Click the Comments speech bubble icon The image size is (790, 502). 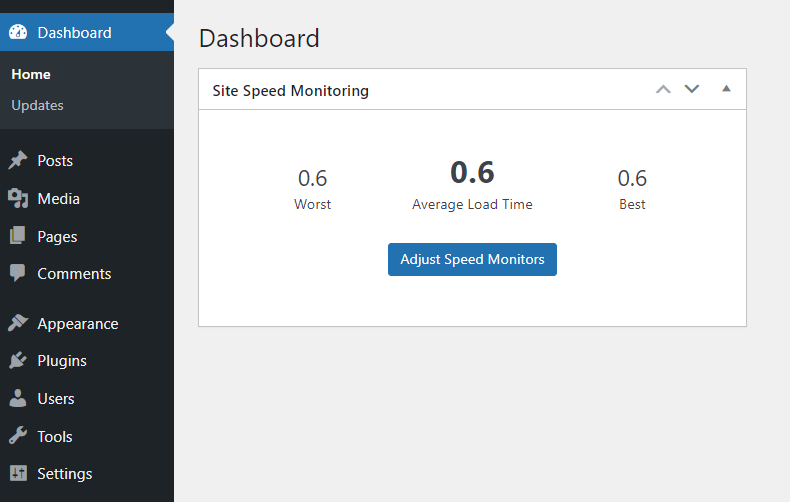(18, 273)
